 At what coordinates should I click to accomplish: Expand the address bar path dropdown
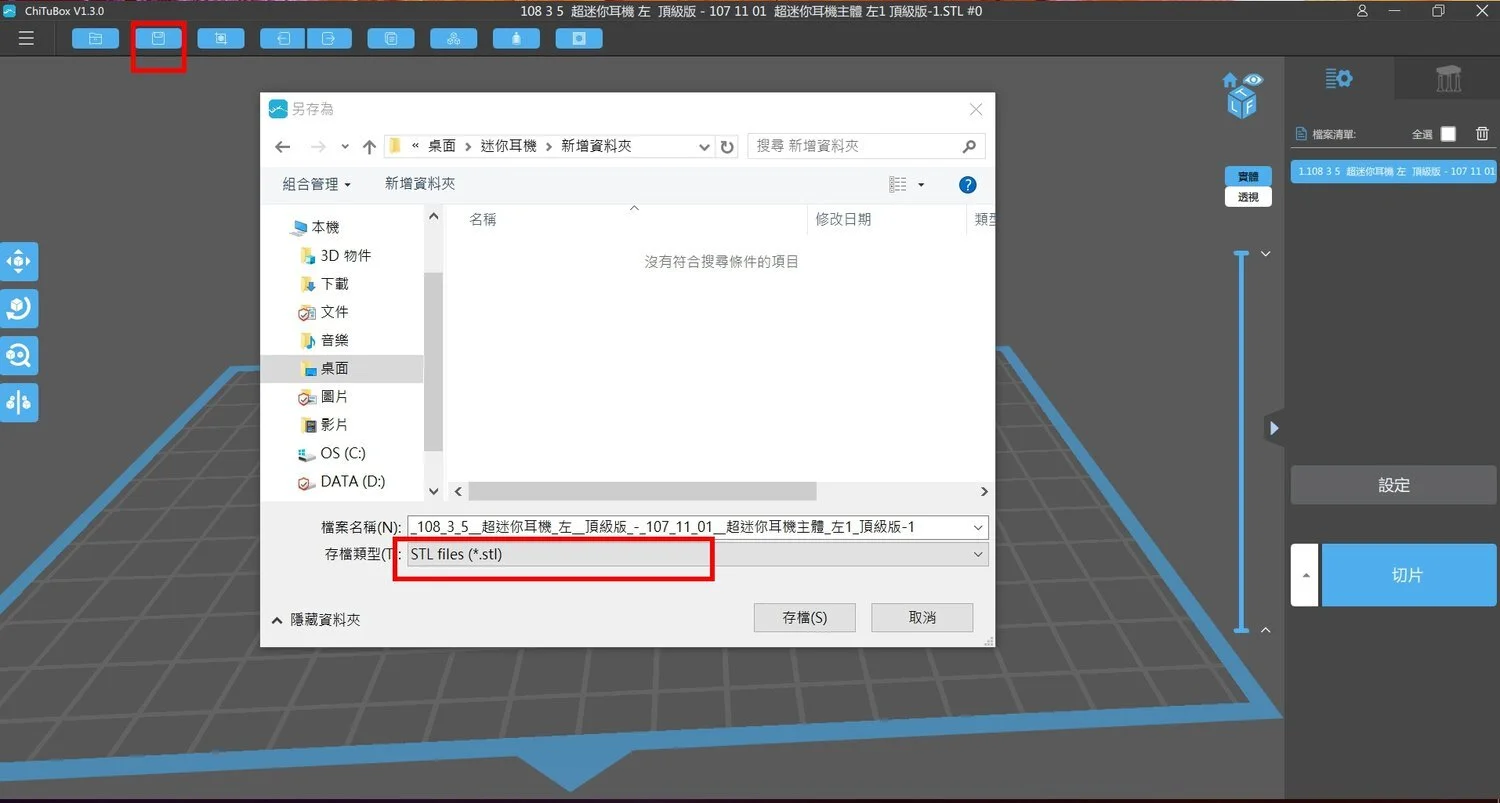pos(705,146)
